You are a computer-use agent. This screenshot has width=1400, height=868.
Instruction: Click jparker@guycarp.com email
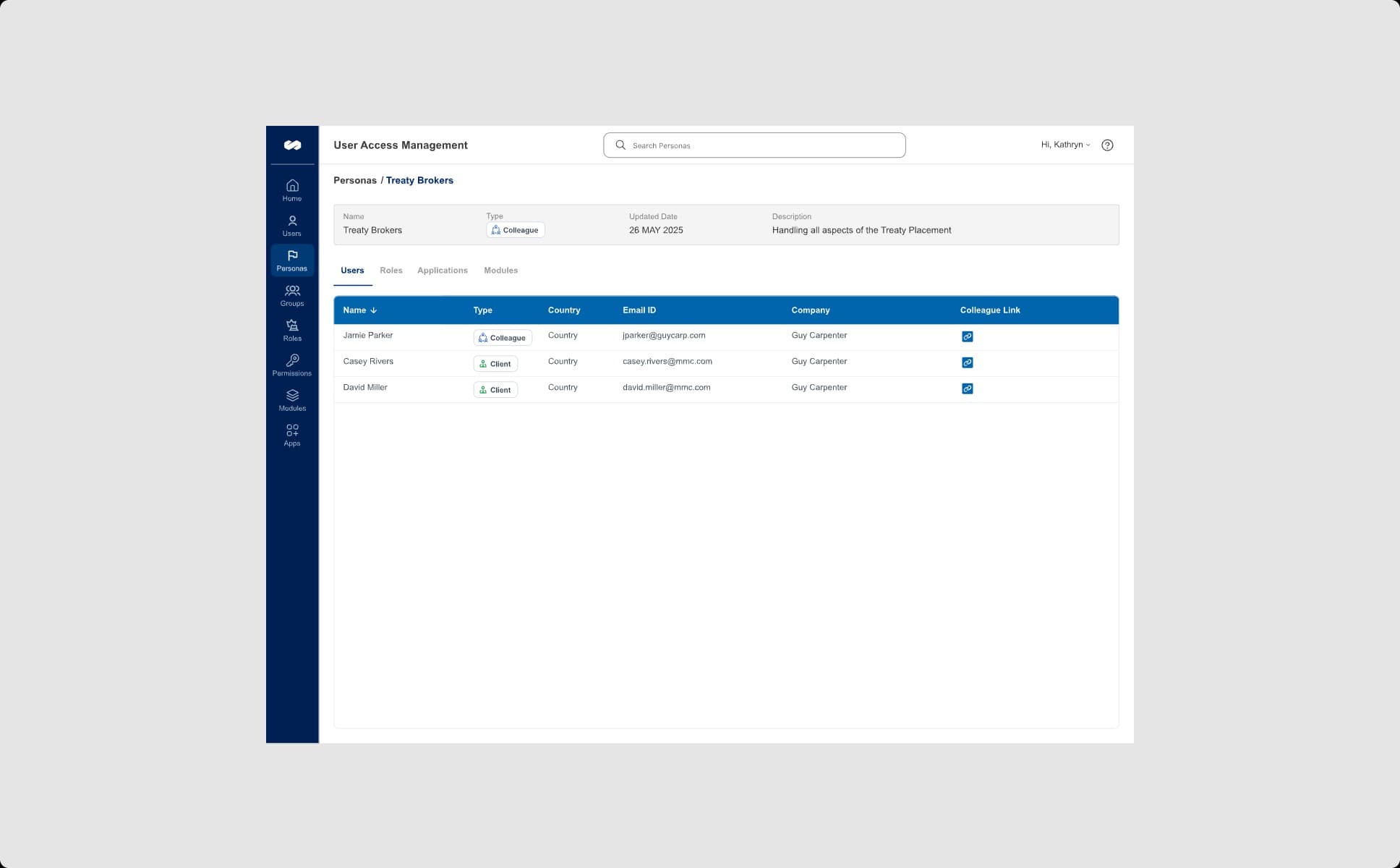click(x=664, y=336)
